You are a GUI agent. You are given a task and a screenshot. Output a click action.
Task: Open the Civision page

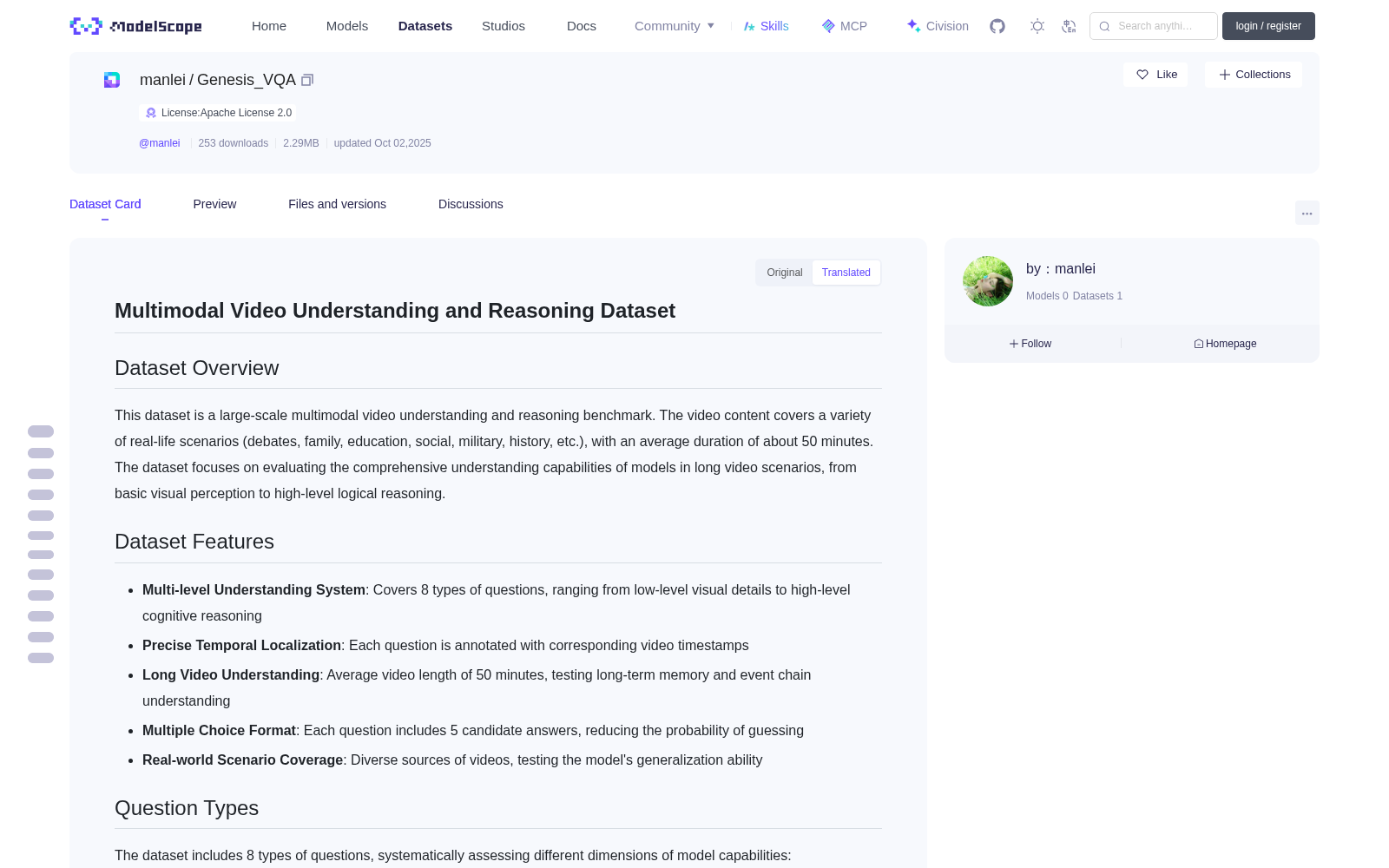938,26
